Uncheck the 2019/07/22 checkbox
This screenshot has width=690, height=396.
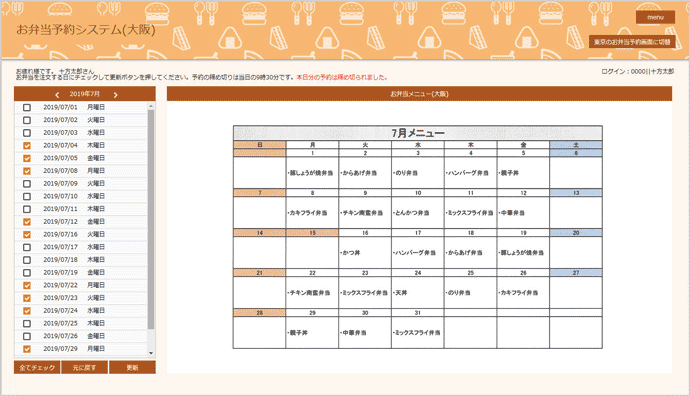27,286
